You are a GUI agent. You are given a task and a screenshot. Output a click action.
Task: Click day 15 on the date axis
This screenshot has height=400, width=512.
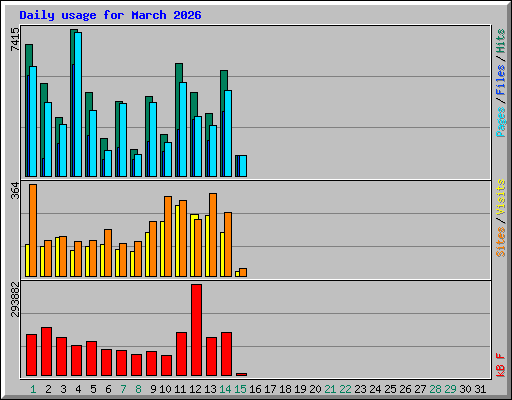(240, 389)
